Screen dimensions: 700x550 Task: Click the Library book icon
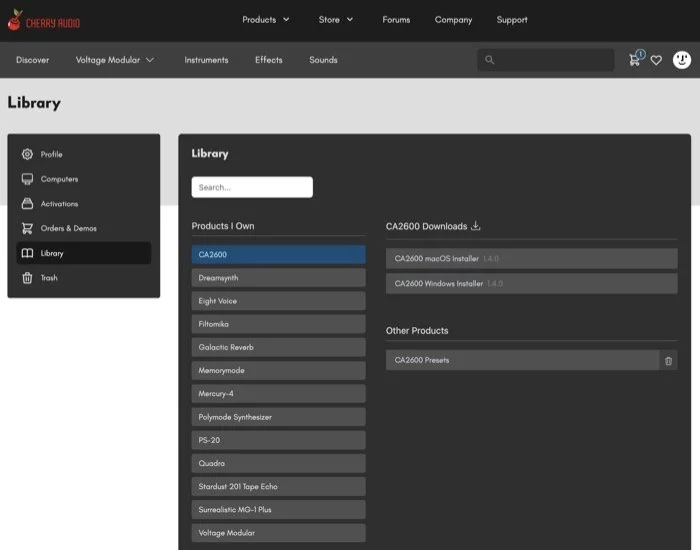27,253
